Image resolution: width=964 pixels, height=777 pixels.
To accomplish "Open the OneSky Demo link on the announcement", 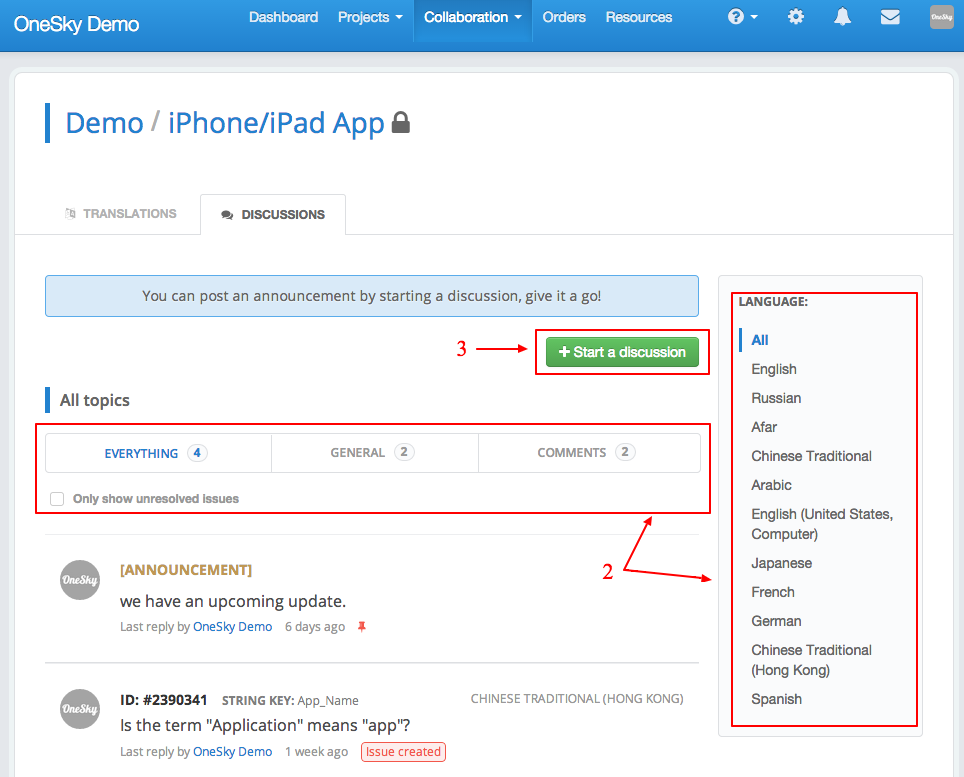I will click(x=232, y=626).
